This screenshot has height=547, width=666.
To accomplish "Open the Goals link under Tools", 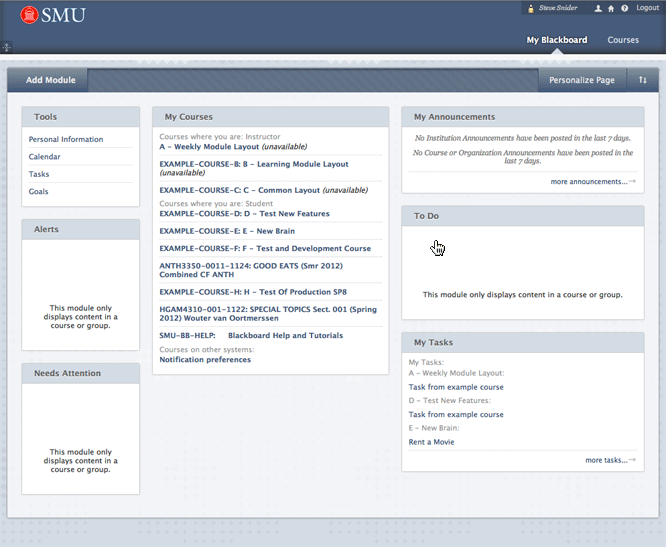I will [x=39, y=191].
